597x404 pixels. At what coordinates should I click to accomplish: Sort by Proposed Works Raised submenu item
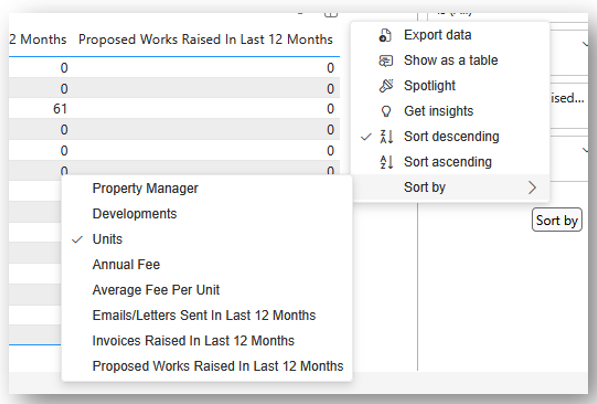[207, 366]
